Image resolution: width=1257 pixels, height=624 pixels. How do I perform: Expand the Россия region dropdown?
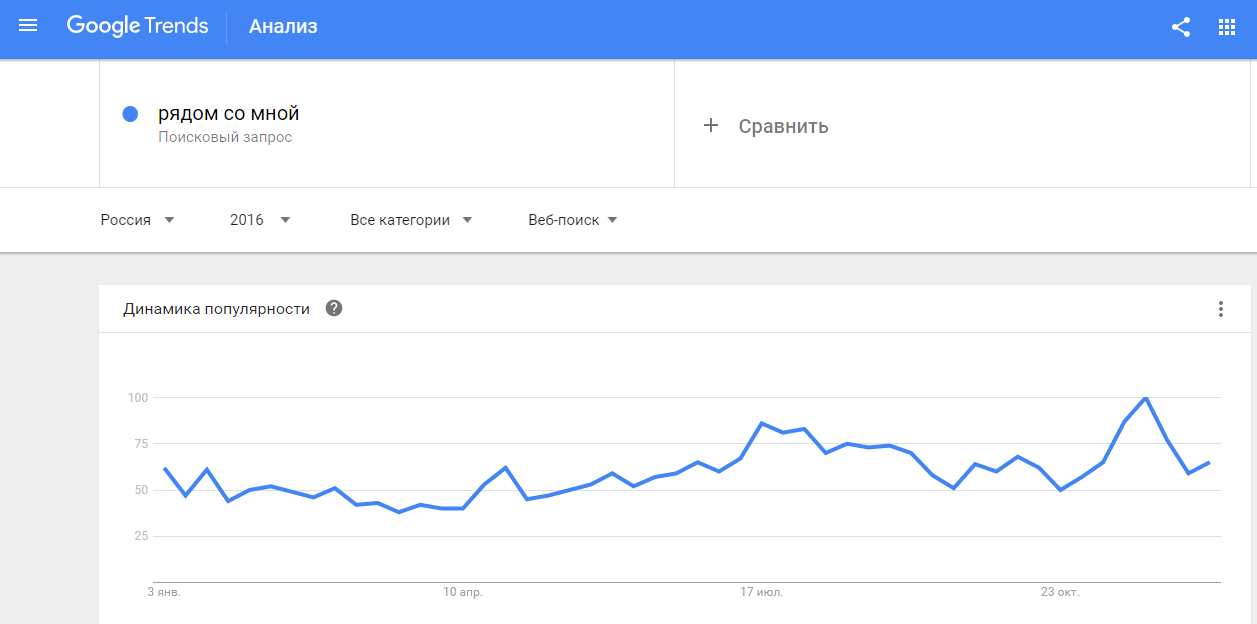pos(138,220)
